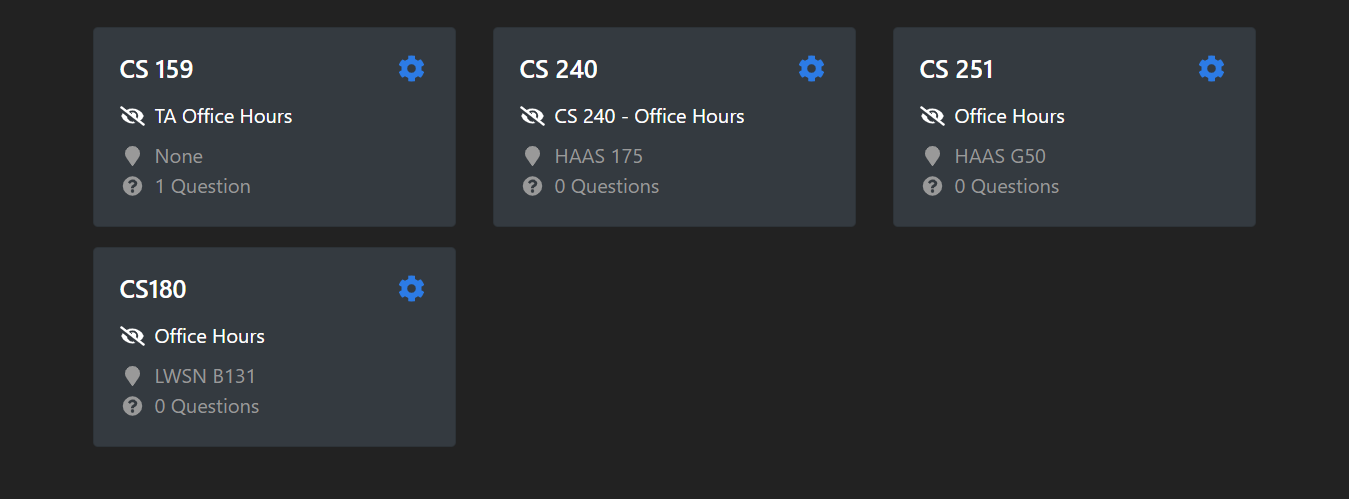
Task: Click the HAAS G50 location text
Action: tap(1000, 157)
